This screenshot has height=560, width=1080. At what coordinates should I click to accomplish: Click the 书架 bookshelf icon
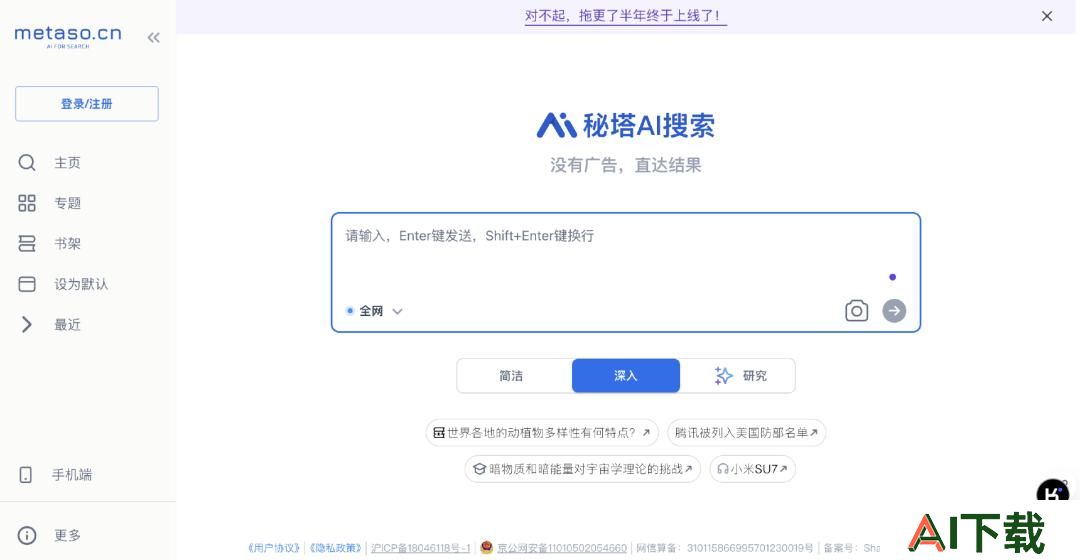(x=27, y=244)
